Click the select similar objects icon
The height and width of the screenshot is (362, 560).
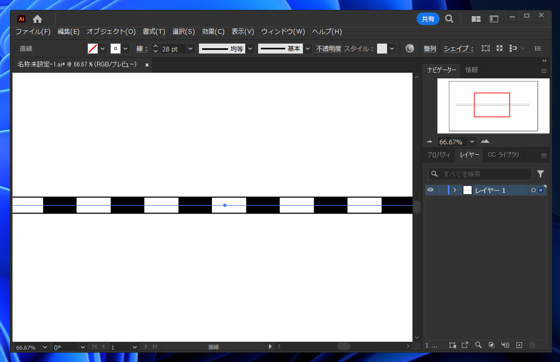point(513,48)
